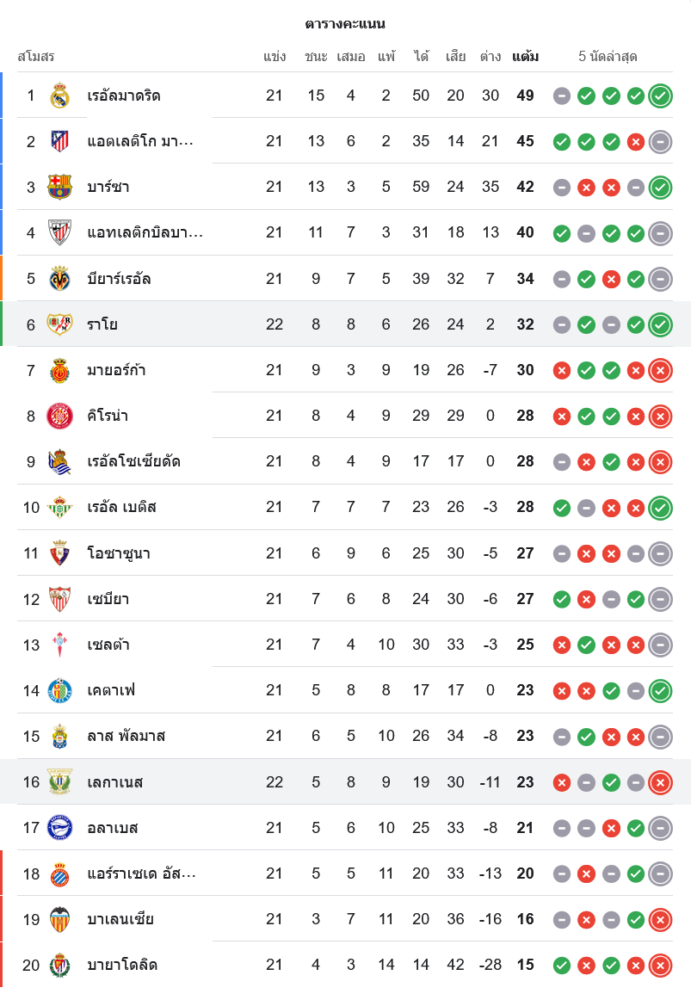Click the Valencia club crest
The width and height of the screenshot is (691, 1000).
tap(60, 919)
